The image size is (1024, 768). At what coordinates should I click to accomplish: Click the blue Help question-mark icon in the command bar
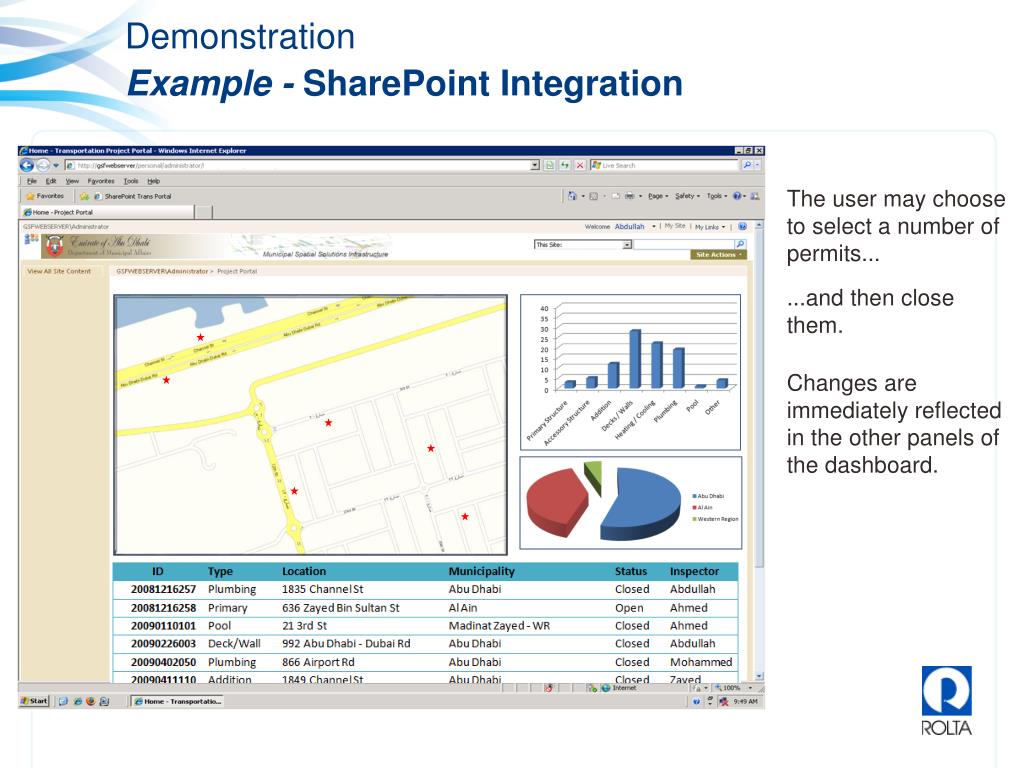[737, 196]
